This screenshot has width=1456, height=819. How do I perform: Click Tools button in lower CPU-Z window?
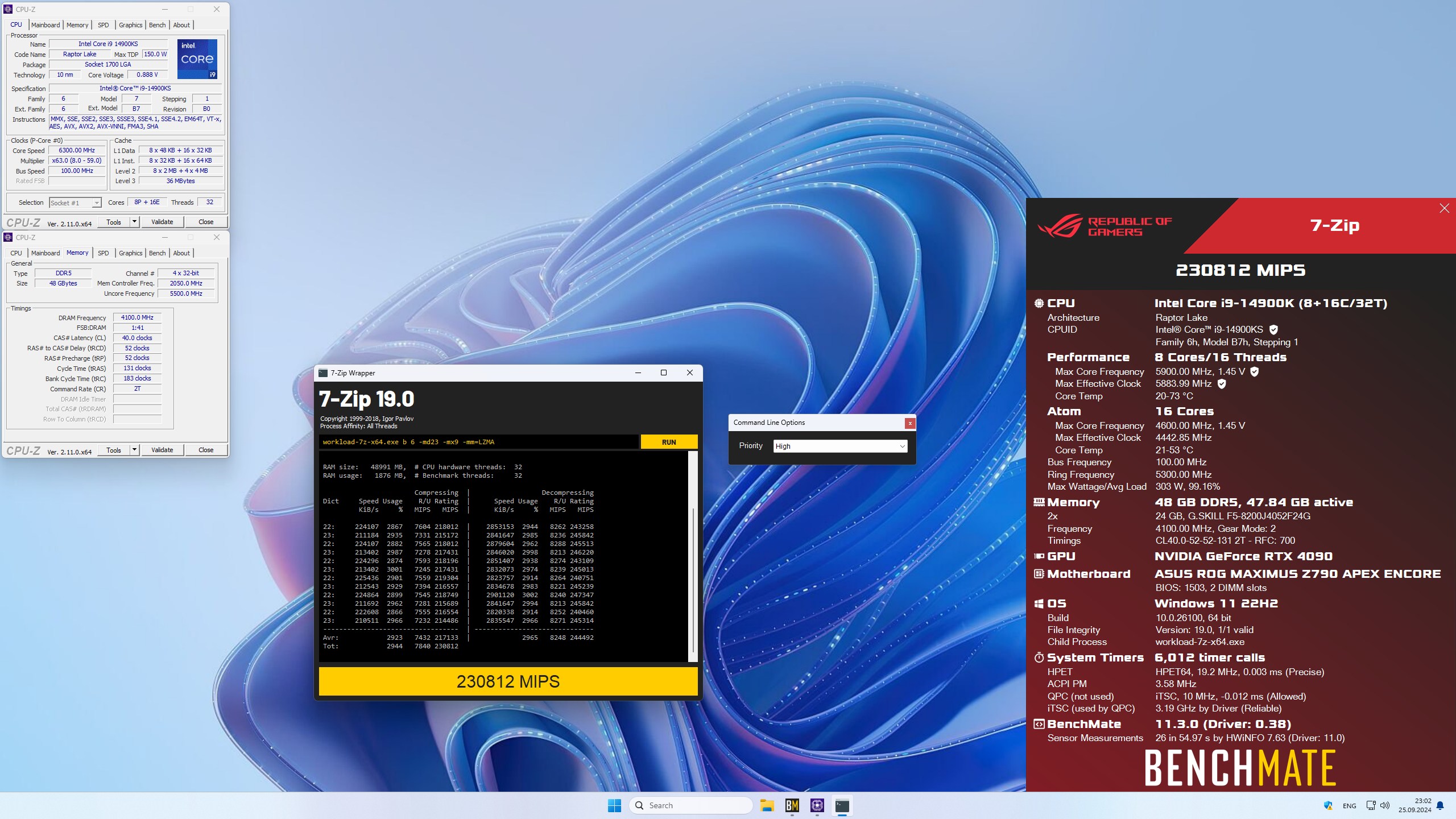pyautogui.click(x=114, y=450)
